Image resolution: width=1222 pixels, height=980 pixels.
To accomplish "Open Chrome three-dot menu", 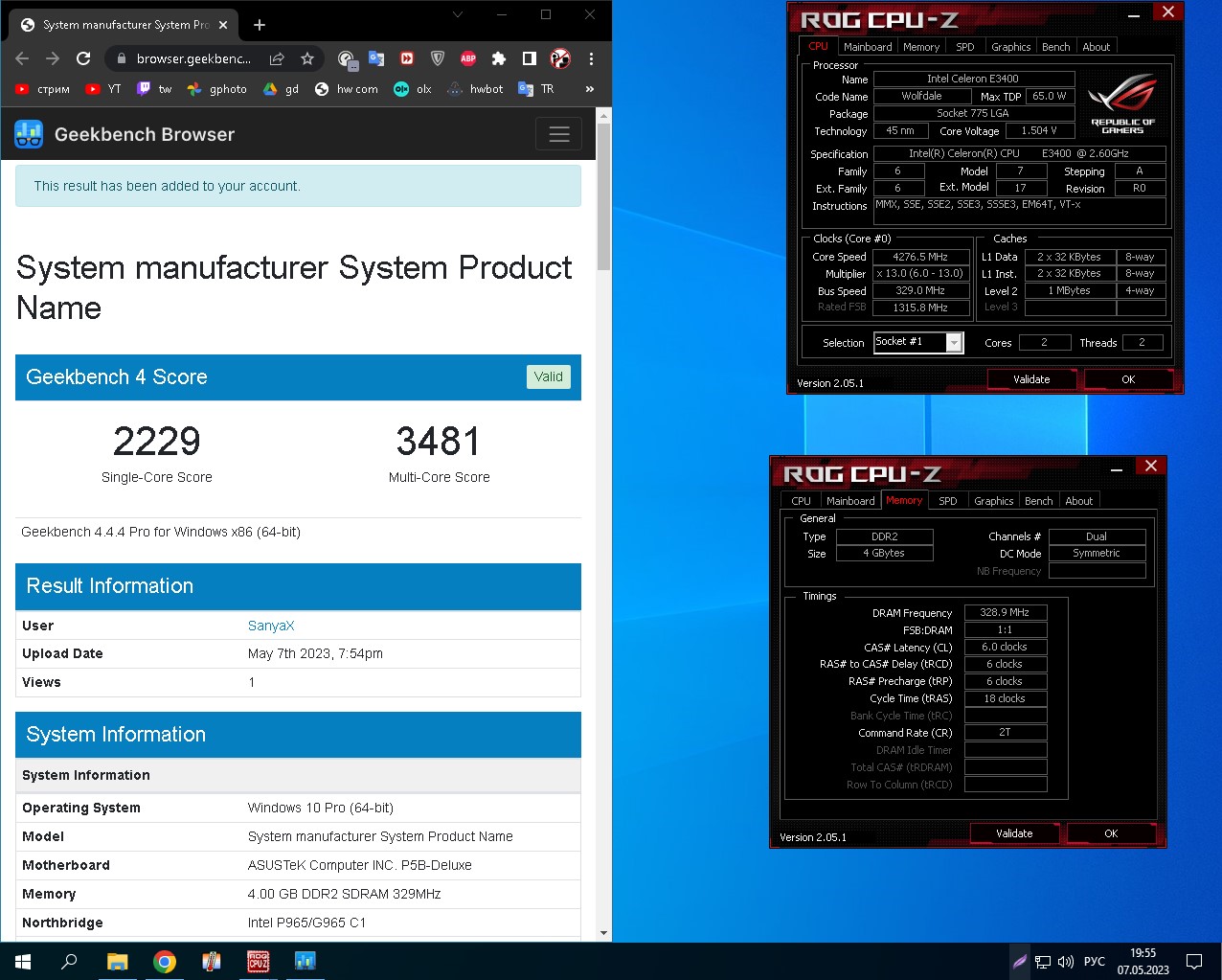I will 591,58.
